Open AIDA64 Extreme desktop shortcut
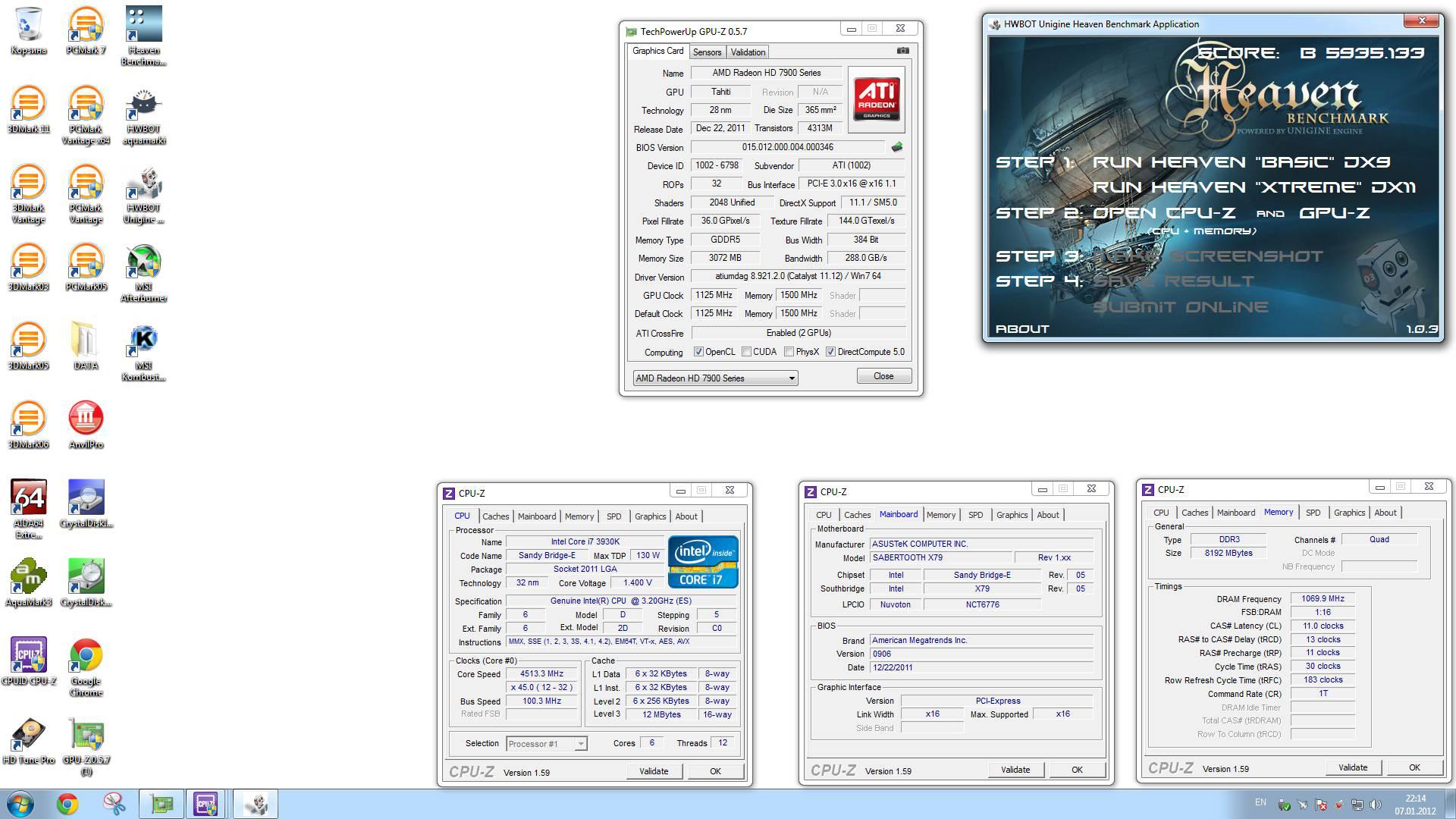Screen dimensions: 1456x819 pos(28,509)
